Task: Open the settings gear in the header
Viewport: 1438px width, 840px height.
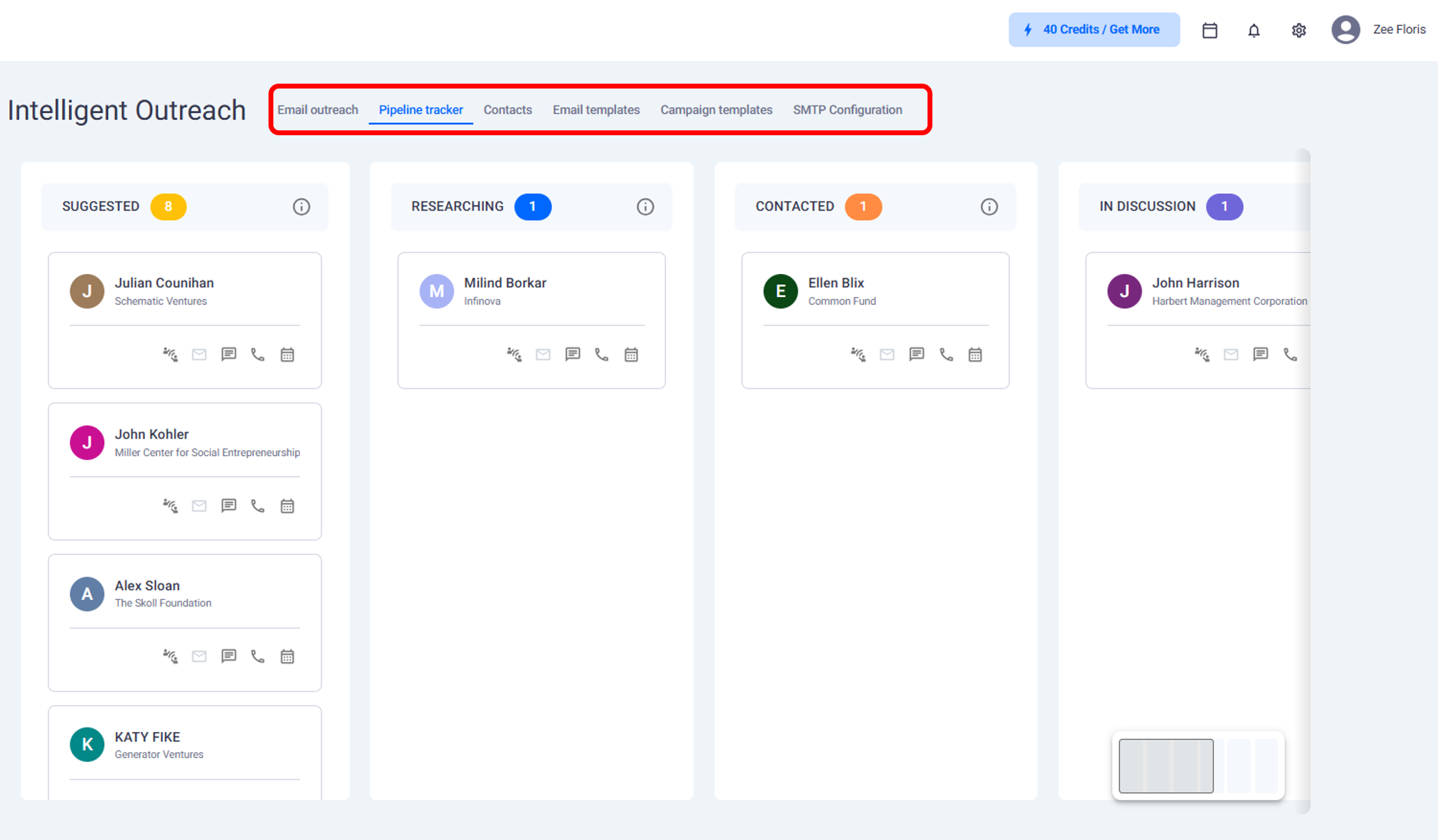Action: tap(1299, 30)
